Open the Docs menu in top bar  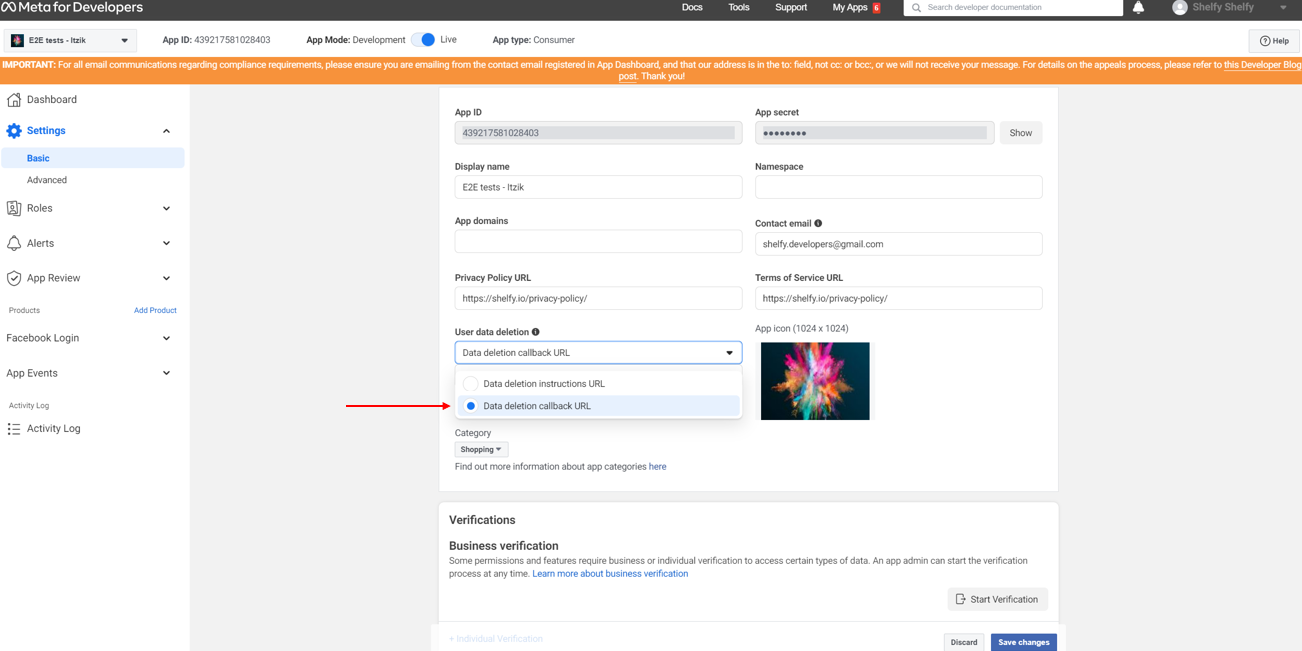pyautogui.click(x=692, y=8)
